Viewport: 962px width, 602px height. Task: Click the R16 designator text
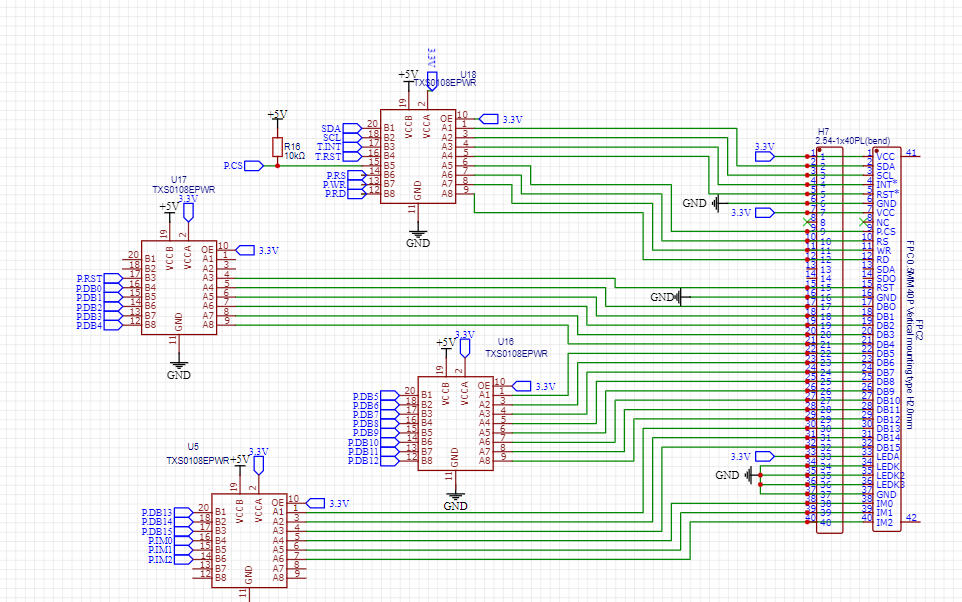pyautogui.click(x=293, y=147)
